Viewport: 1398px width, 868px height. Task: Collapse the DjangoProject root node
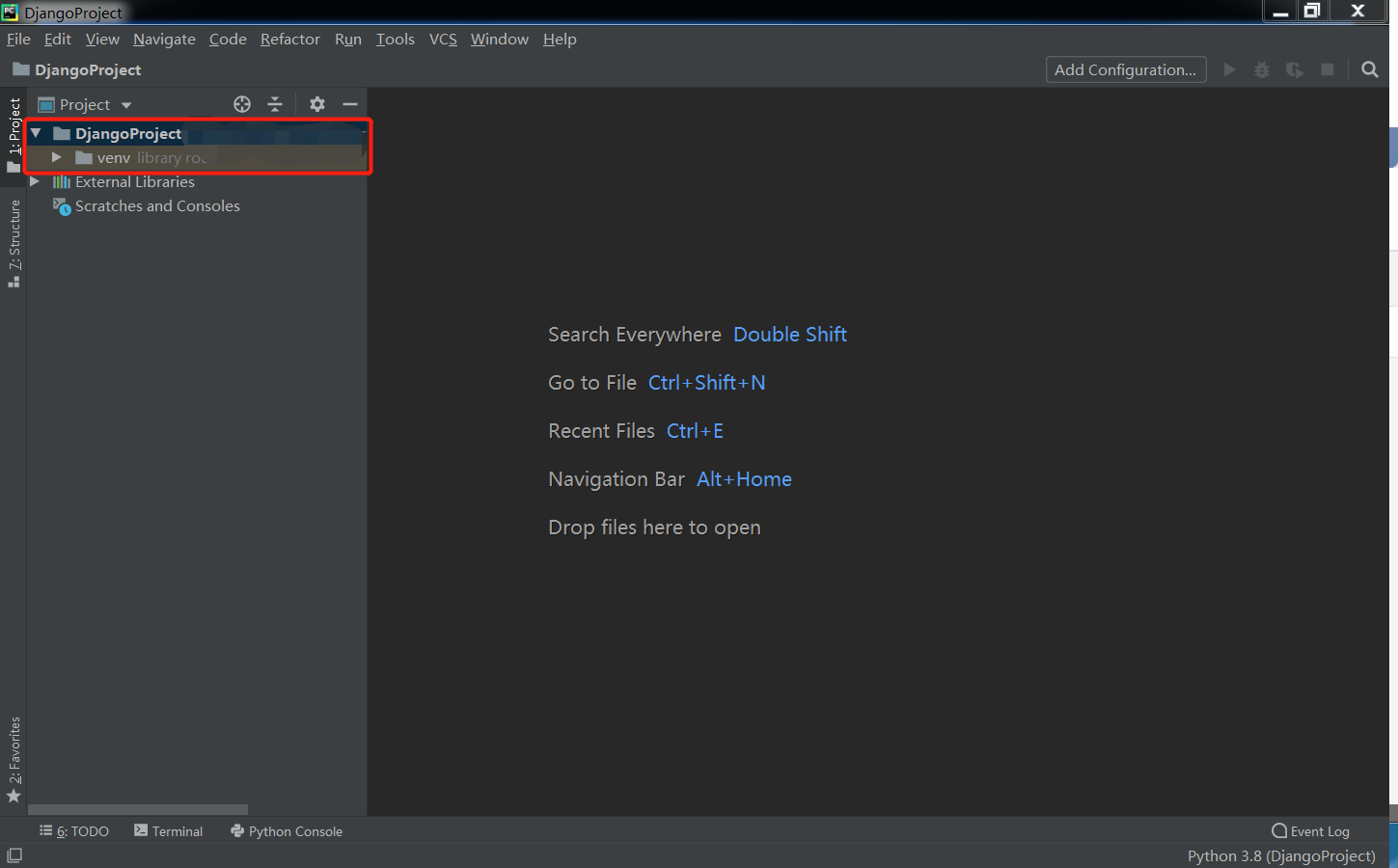36,133
